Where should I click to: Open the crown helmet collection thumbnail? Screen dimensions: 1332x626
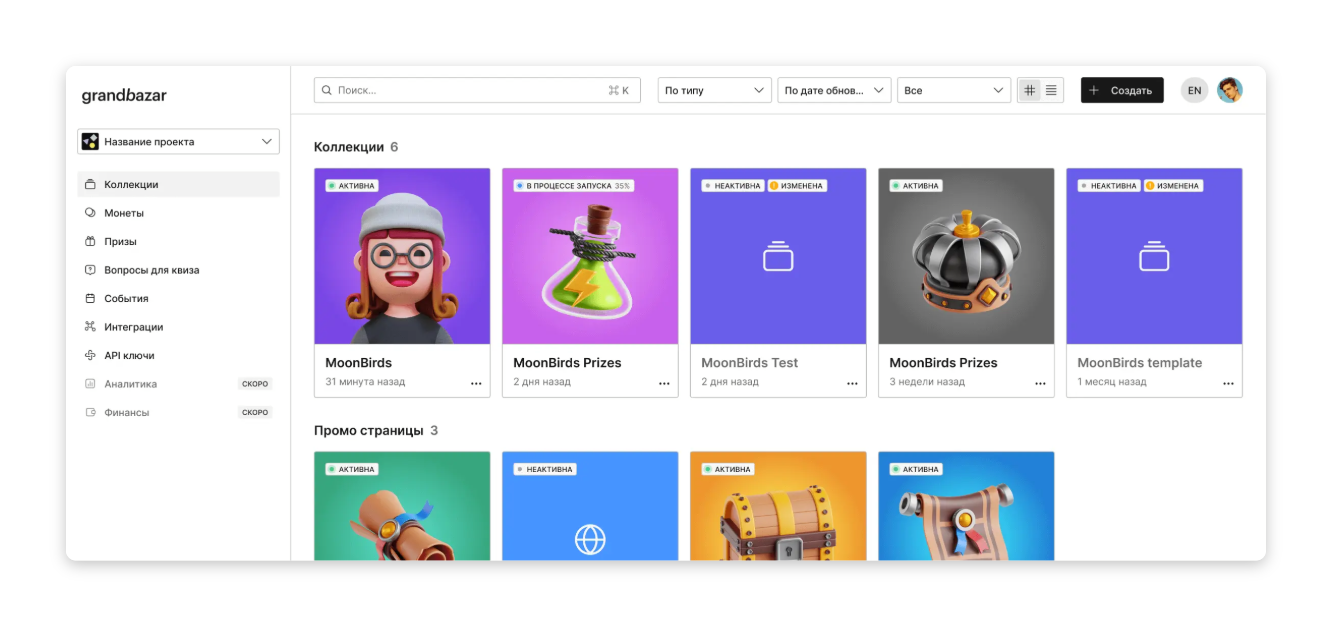(966, 256)
